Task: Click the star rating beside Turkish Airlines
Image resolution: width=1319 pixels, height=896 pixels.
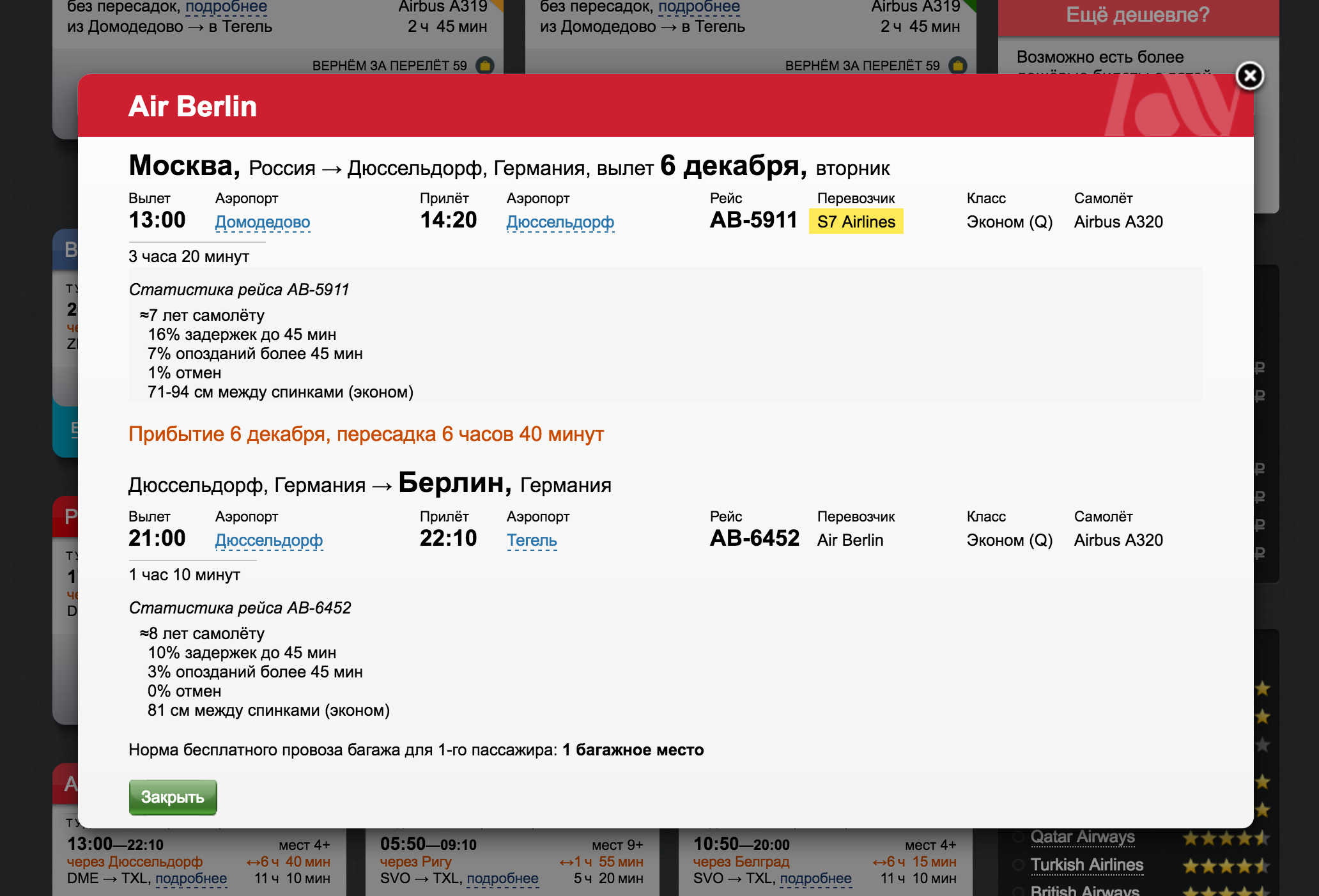Action: [x=1226, y=866]
